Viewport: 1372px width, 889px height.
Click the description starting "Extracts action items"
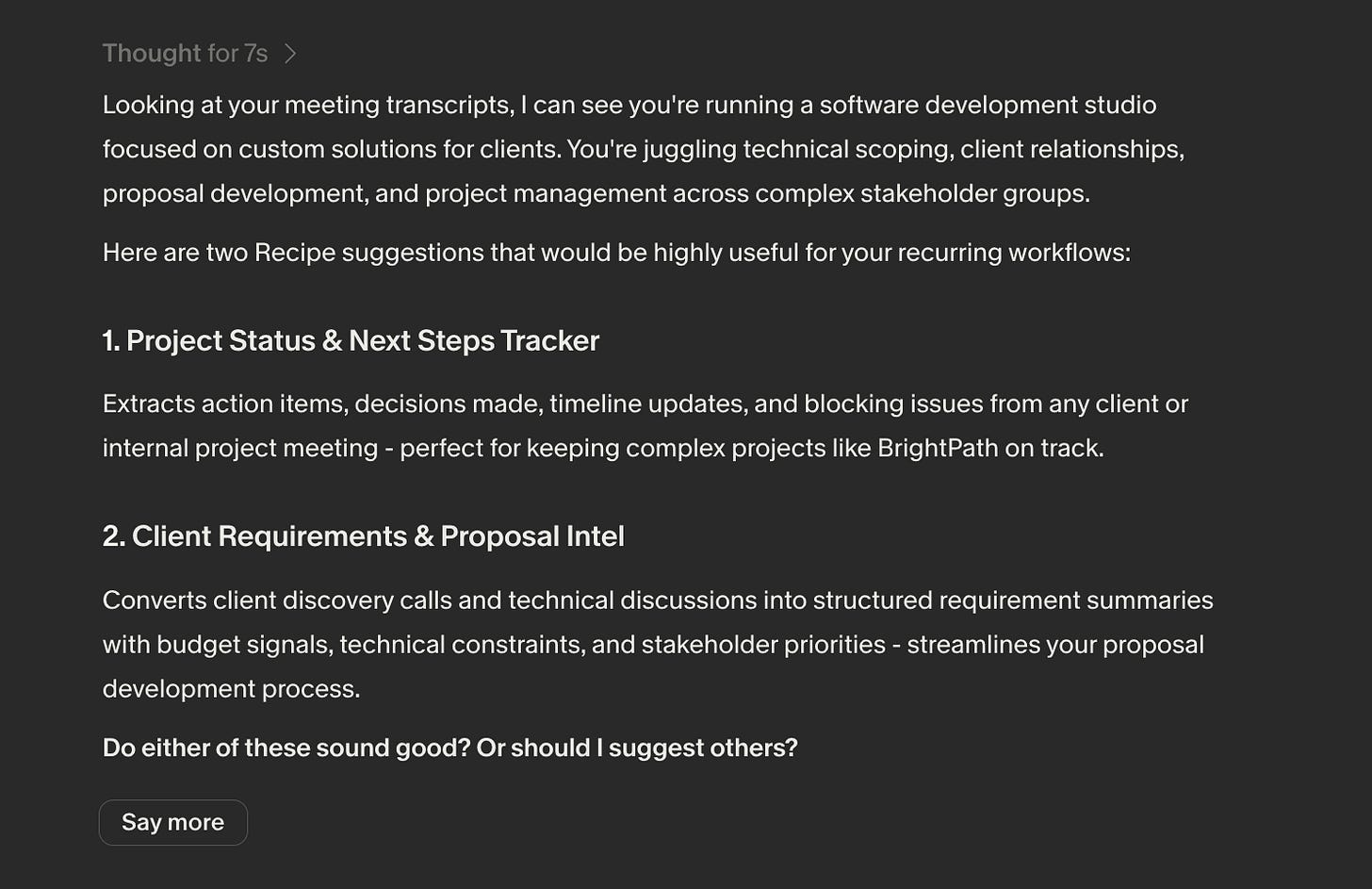click(645, 425)
